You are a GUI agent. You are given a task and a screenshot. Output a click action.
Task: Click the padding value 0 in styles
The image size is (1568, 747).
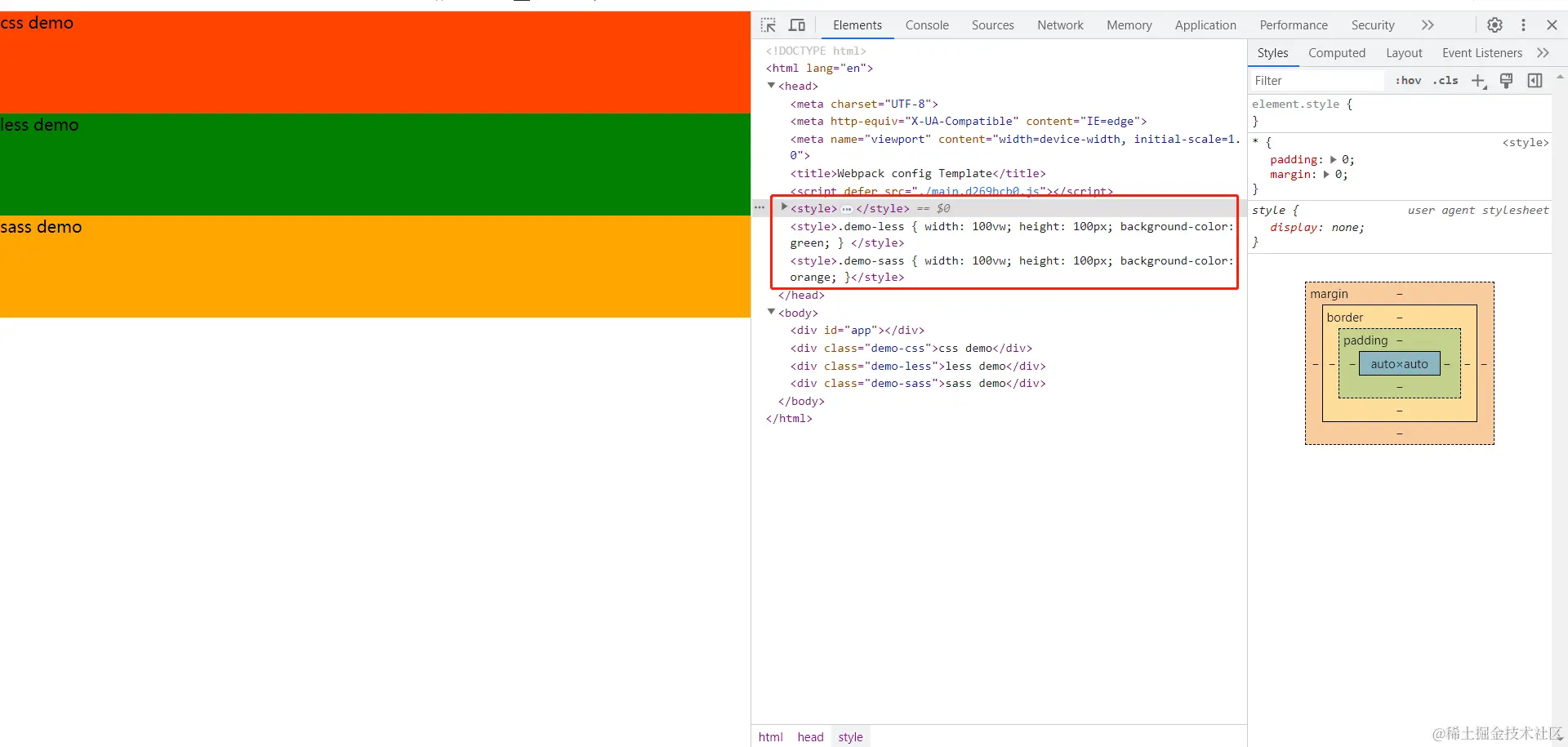coord(1345,160)
